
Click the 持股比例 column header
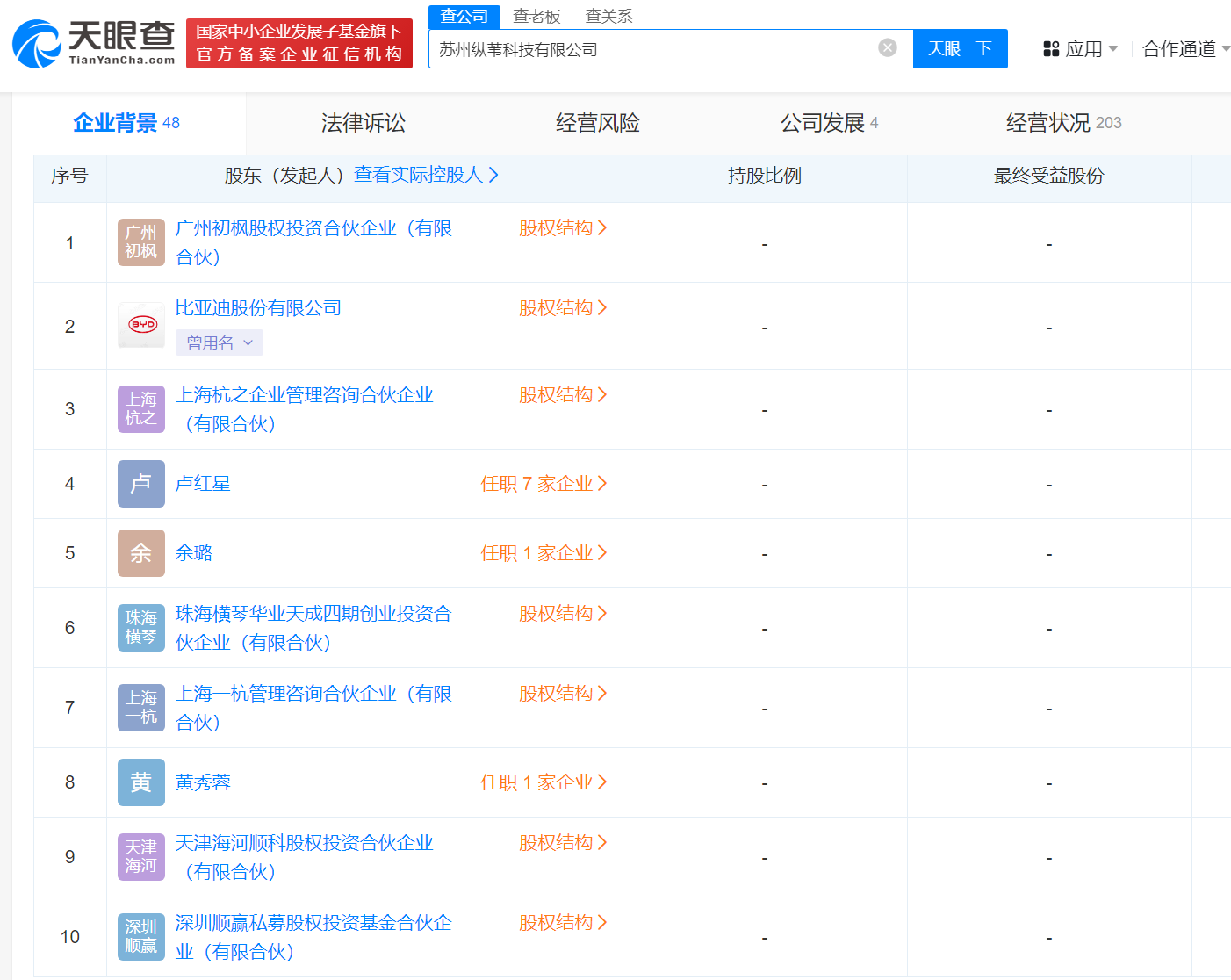[x=765, y=176]
